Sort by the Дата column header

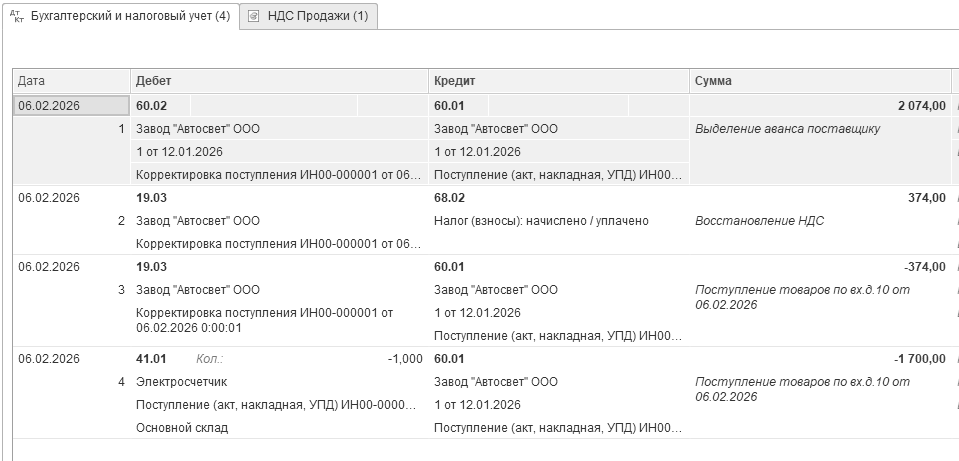tap(70, 81)
